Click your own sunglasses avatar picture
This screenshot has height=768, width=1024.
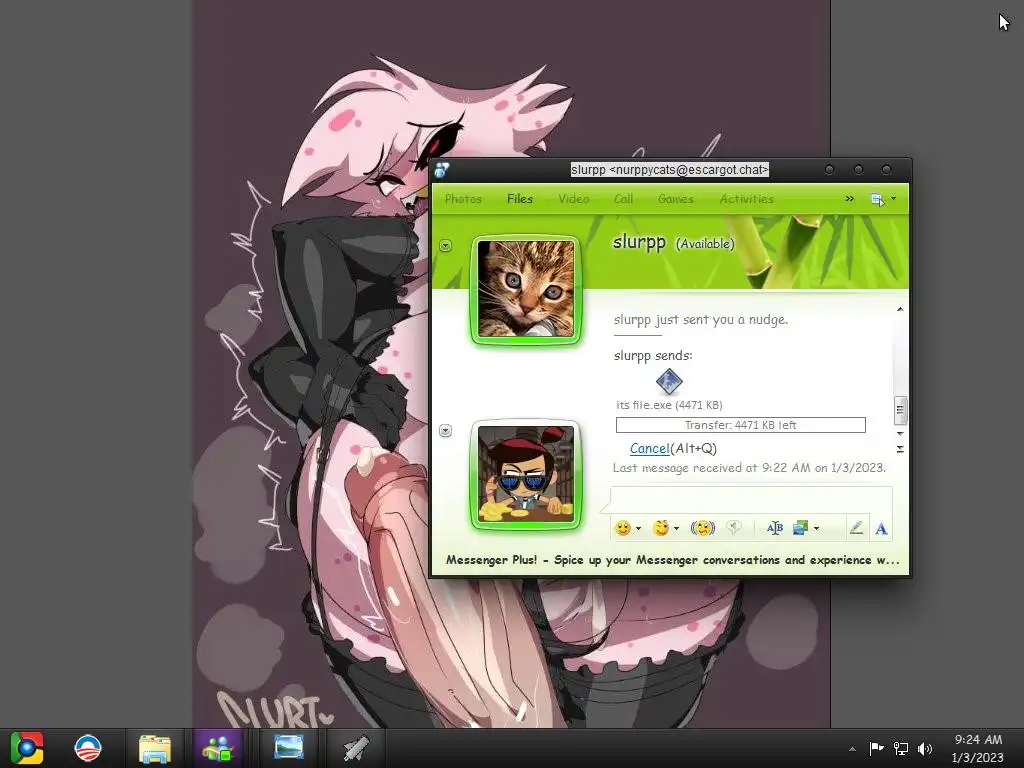[x=526, y=474]
